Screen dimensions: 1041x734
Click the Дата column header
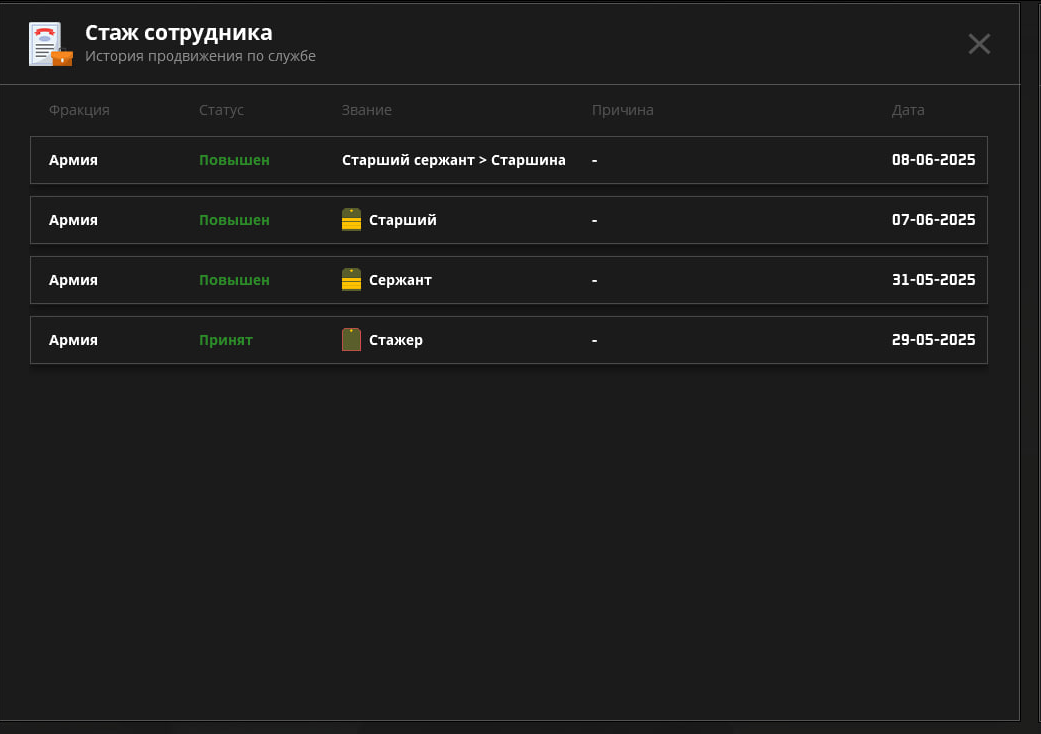coord(908,110)
